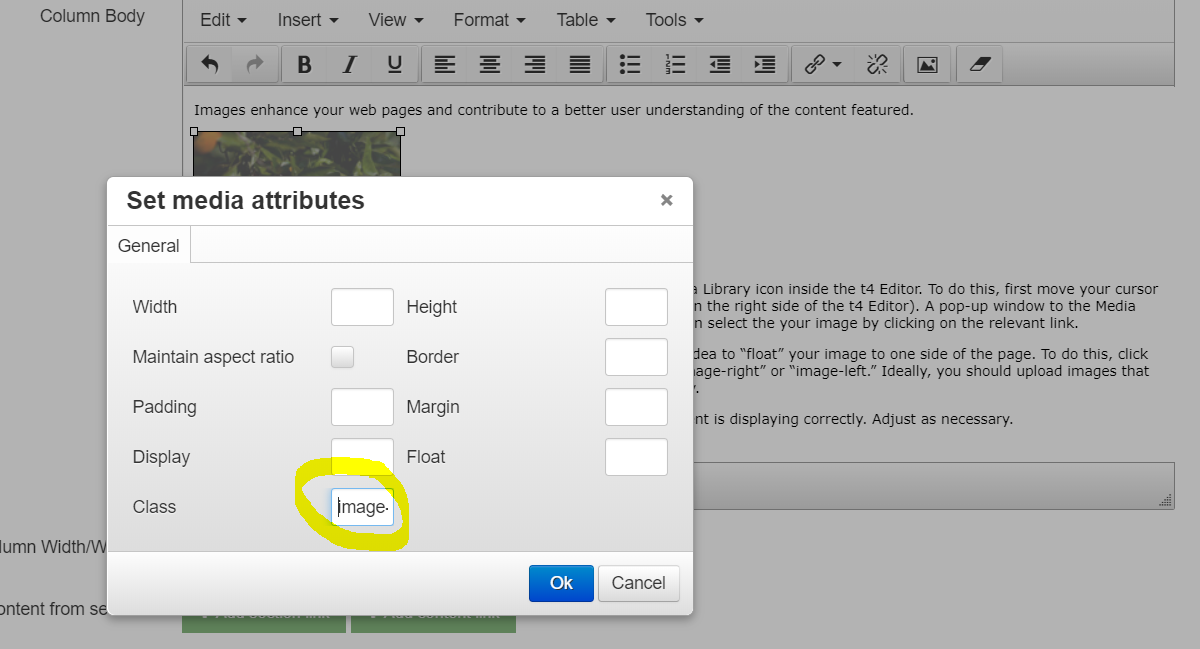Click the Remove link icon
This screenshot has height=649, width=1200.
point(877,65)
